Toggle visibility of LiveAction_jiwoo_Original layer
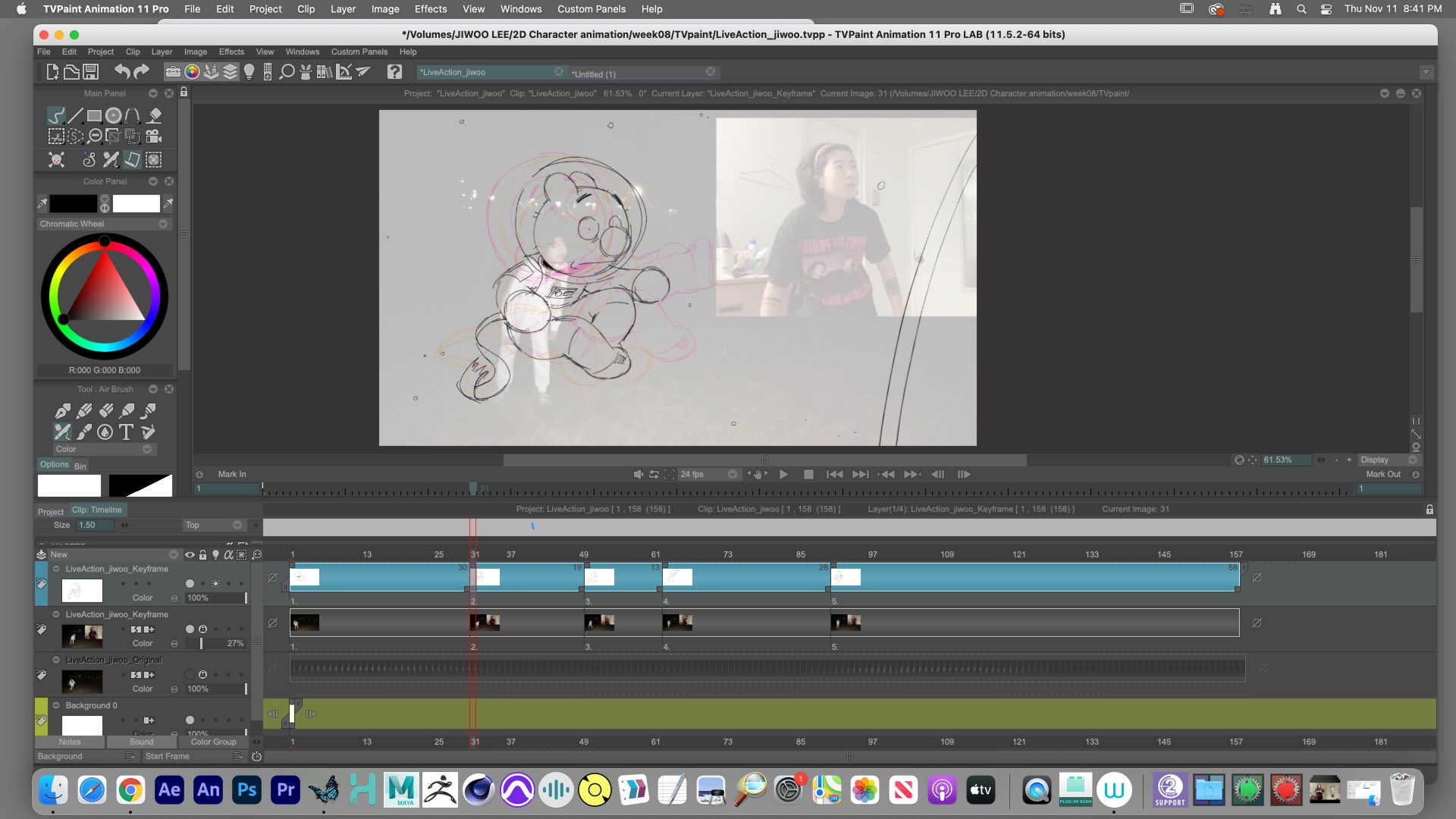Image resolution: width=1456 pixels, height=819 pixels. [190, 675]
